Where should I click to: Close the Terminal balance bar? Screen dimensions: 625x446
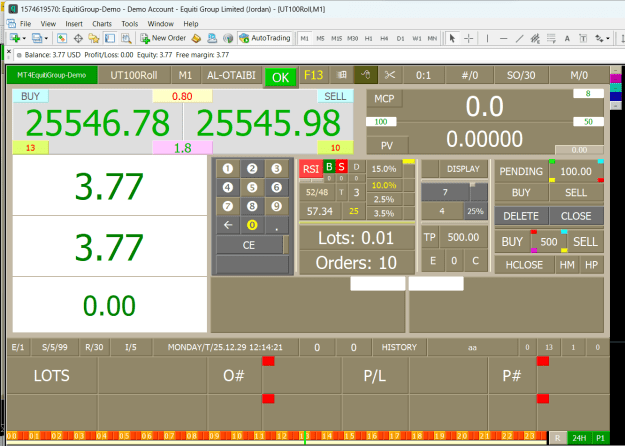pos(9,52)
